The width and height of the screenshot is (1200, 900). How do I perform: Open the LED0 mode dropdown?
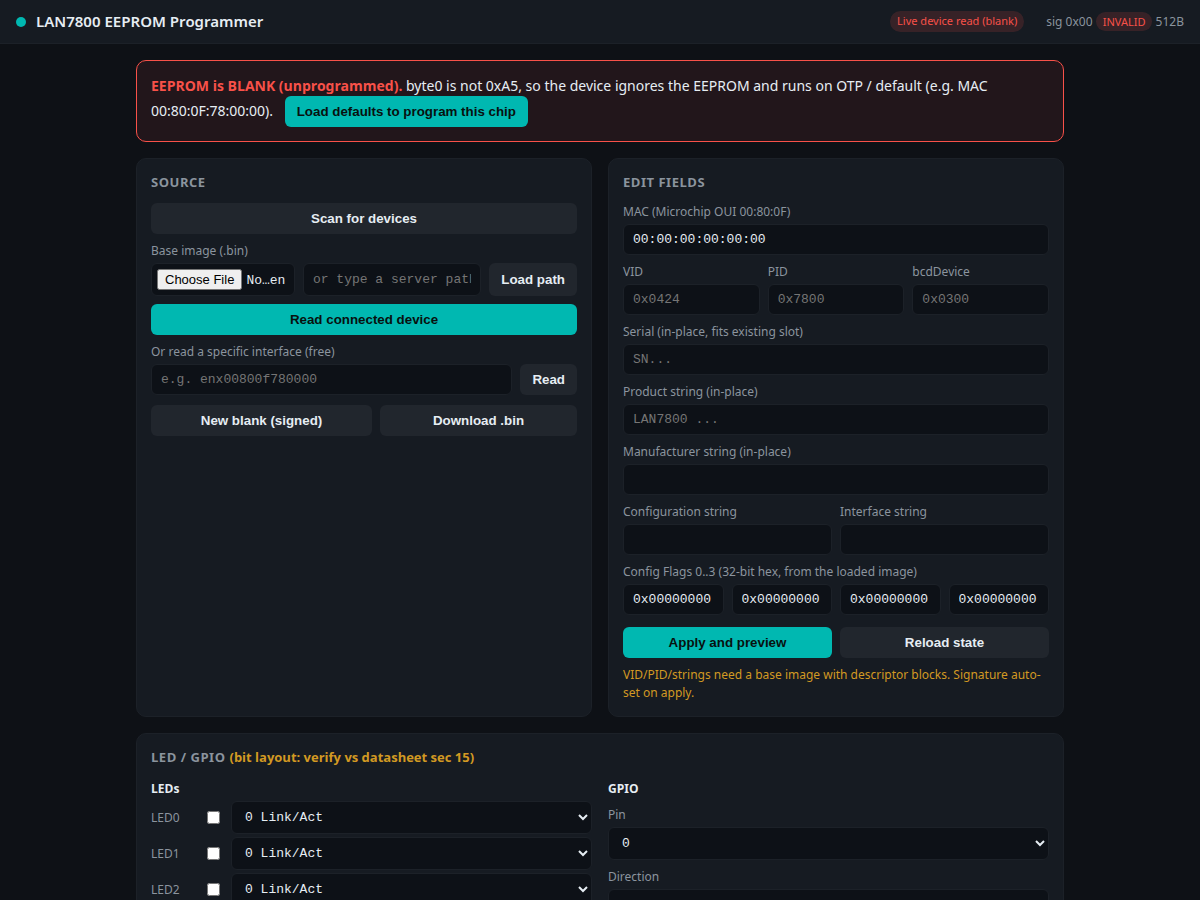[x=411, y=817]
